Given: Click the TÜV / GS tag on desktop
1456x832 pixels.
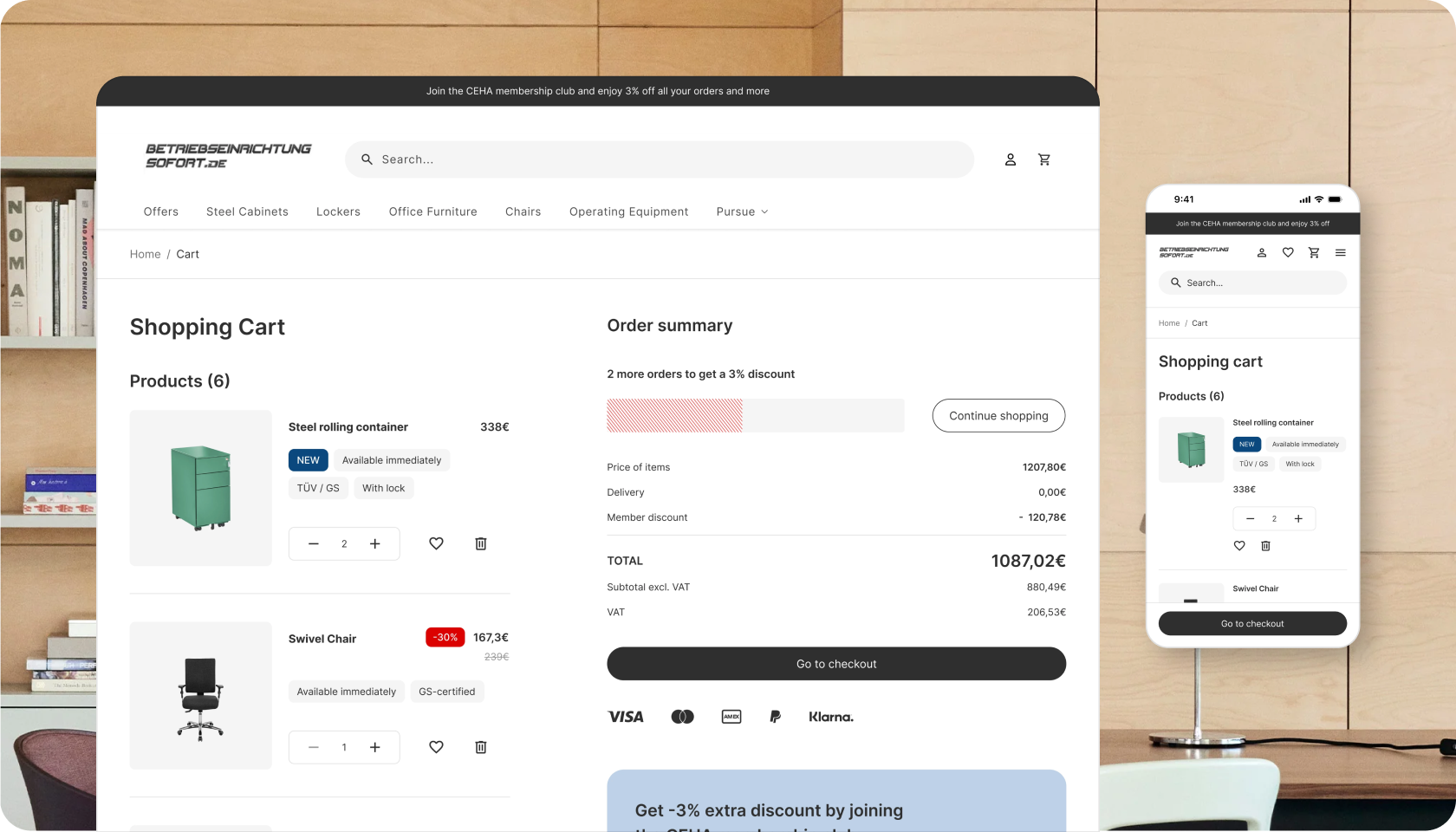Looking at the screenshot, I should tap(318, 488).
